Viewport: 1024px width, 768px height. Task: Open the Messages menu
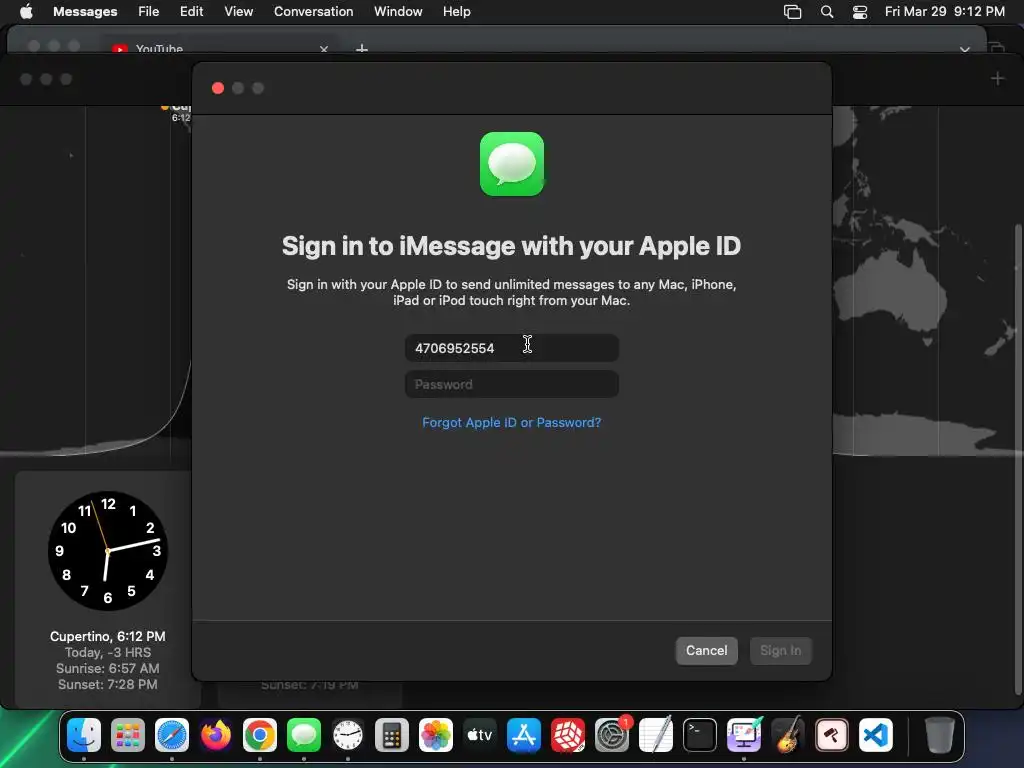tap(85, 11)
